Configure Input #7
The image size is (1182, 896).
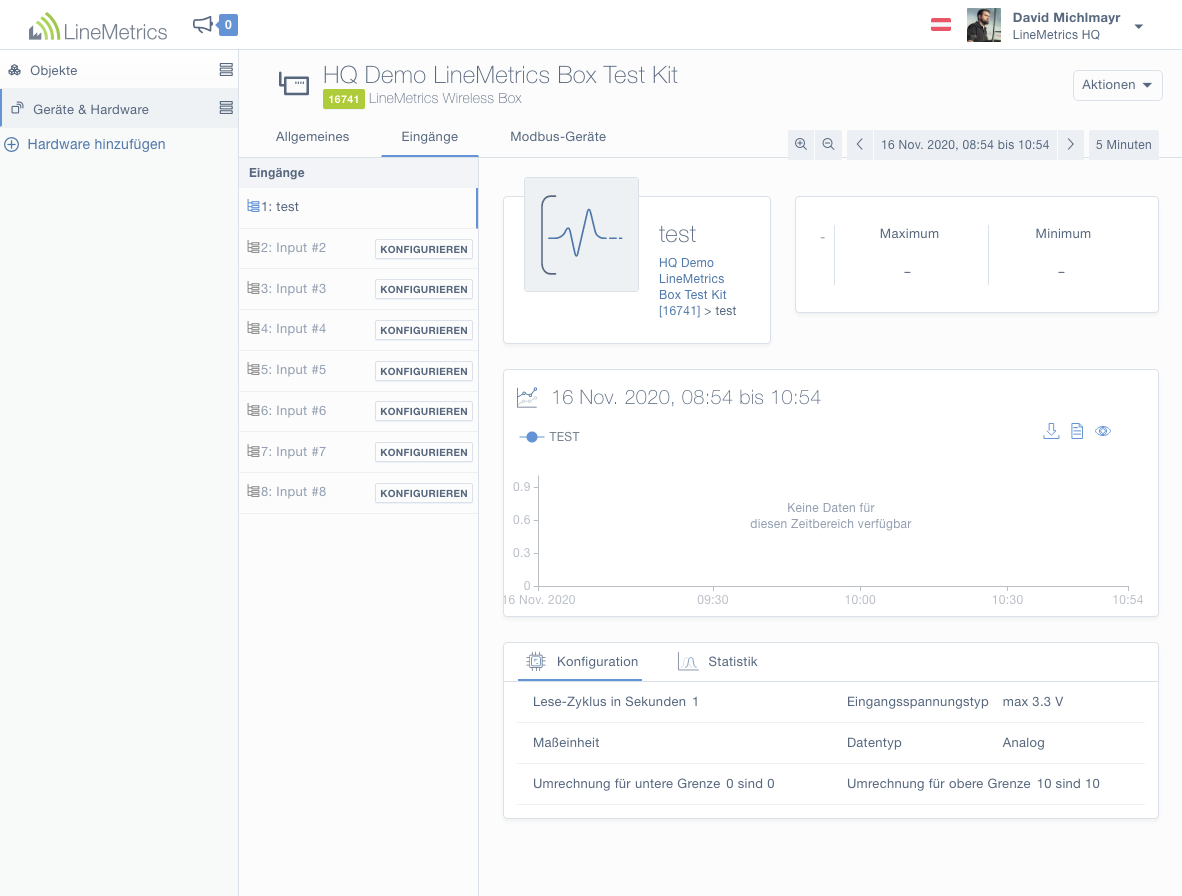[424, 452]
